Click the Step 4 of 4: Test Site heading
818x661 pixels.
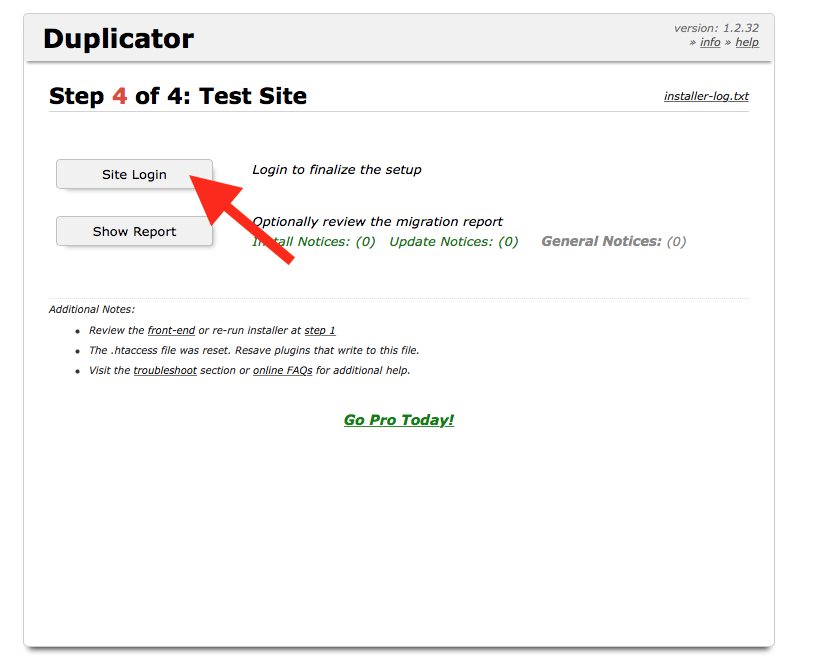(x=178, y=96)
